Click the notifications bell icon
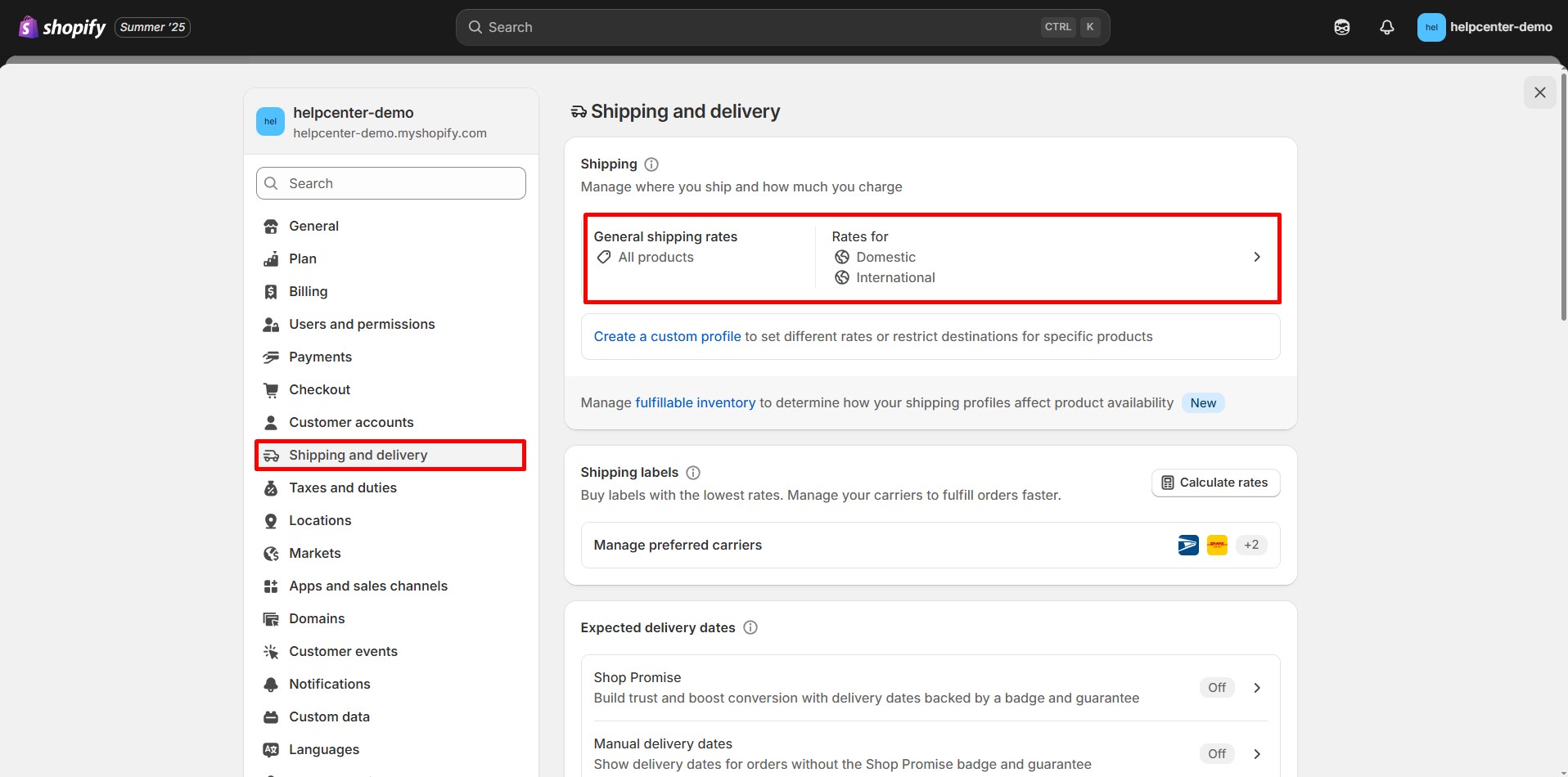1568x777 pixels. tap(1386, 26)
